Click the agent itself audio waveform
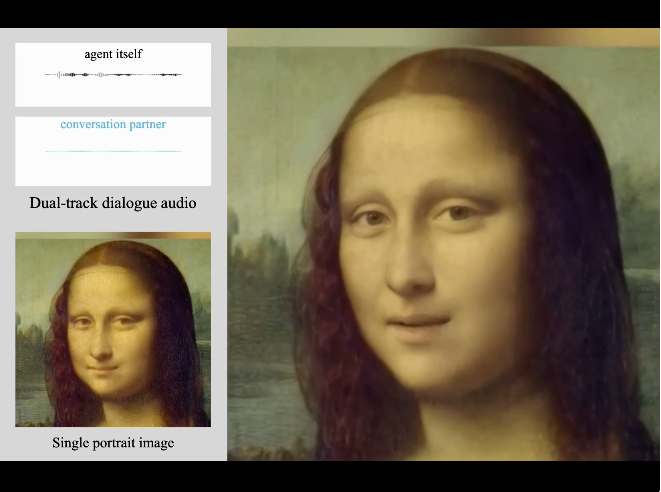Viewport: 661px width, 492px height. [x=113, y=75]
